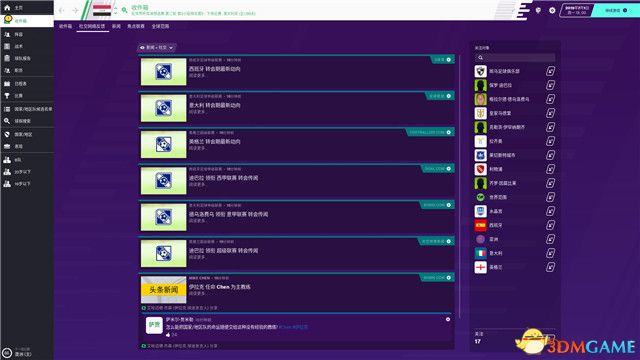Screen dimensions: 640x360
Task: Open the briefcase sidebar icon
Action: 7,146
